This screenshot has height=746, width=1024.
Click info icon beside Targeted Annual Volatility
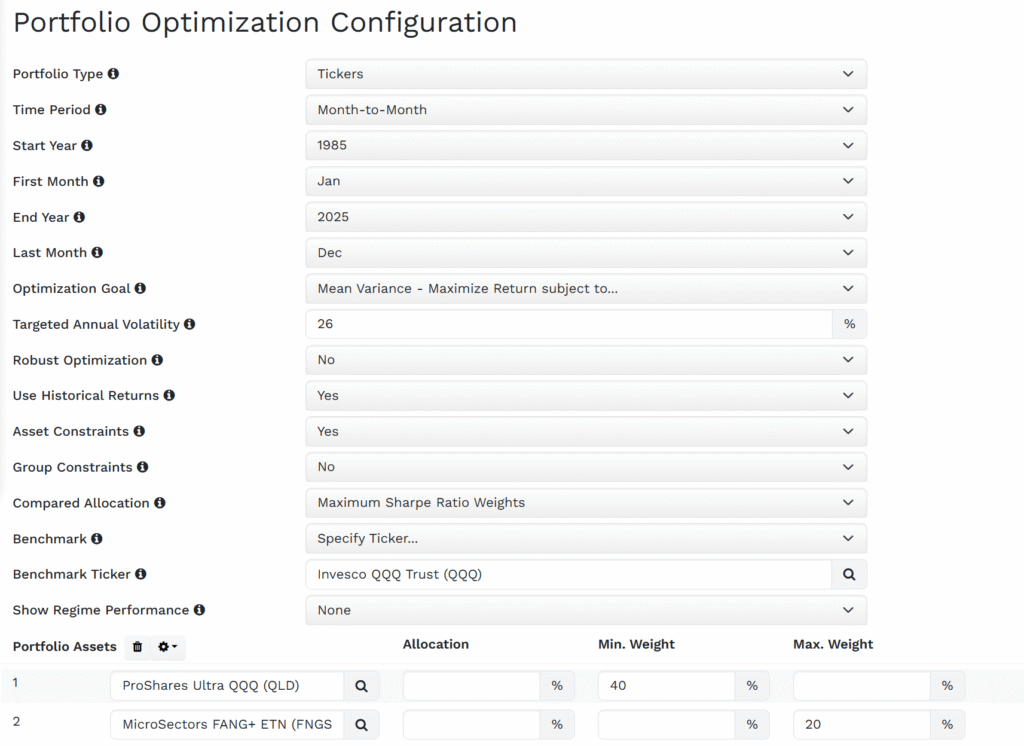click(189, 324)
